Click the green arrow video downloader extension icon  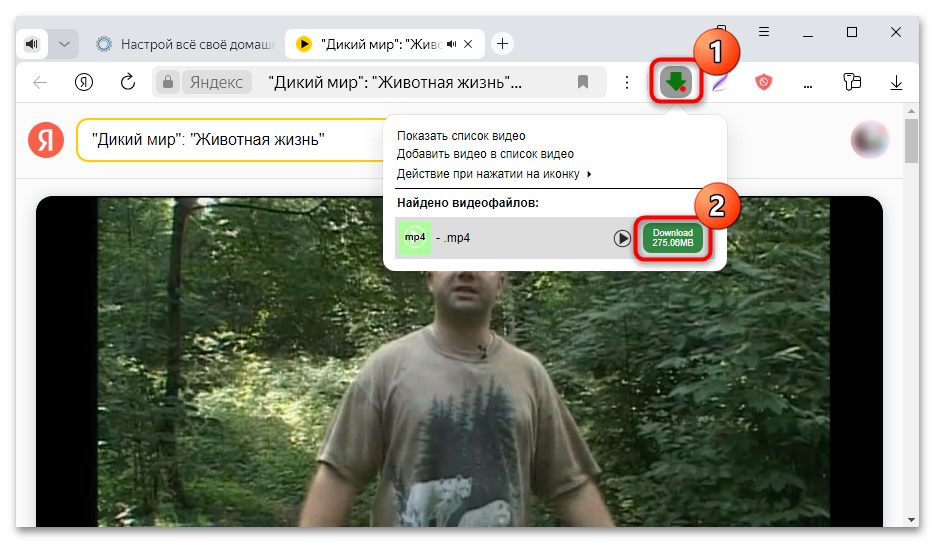[676, 82]
